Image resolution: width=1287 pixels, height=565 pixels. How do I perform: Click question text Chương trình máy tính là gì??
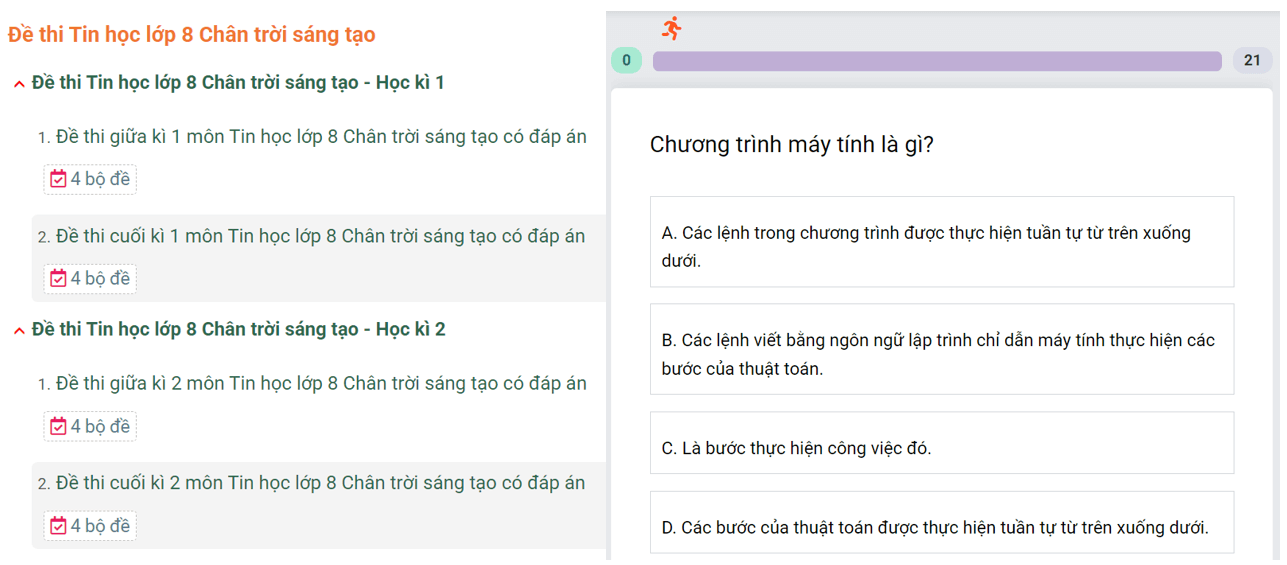click(792, 145)
